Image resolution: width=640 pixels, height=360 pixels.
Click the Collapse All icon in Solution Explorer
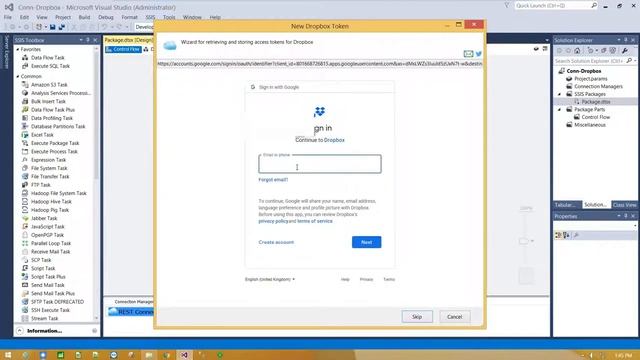(x=604, y=51)
